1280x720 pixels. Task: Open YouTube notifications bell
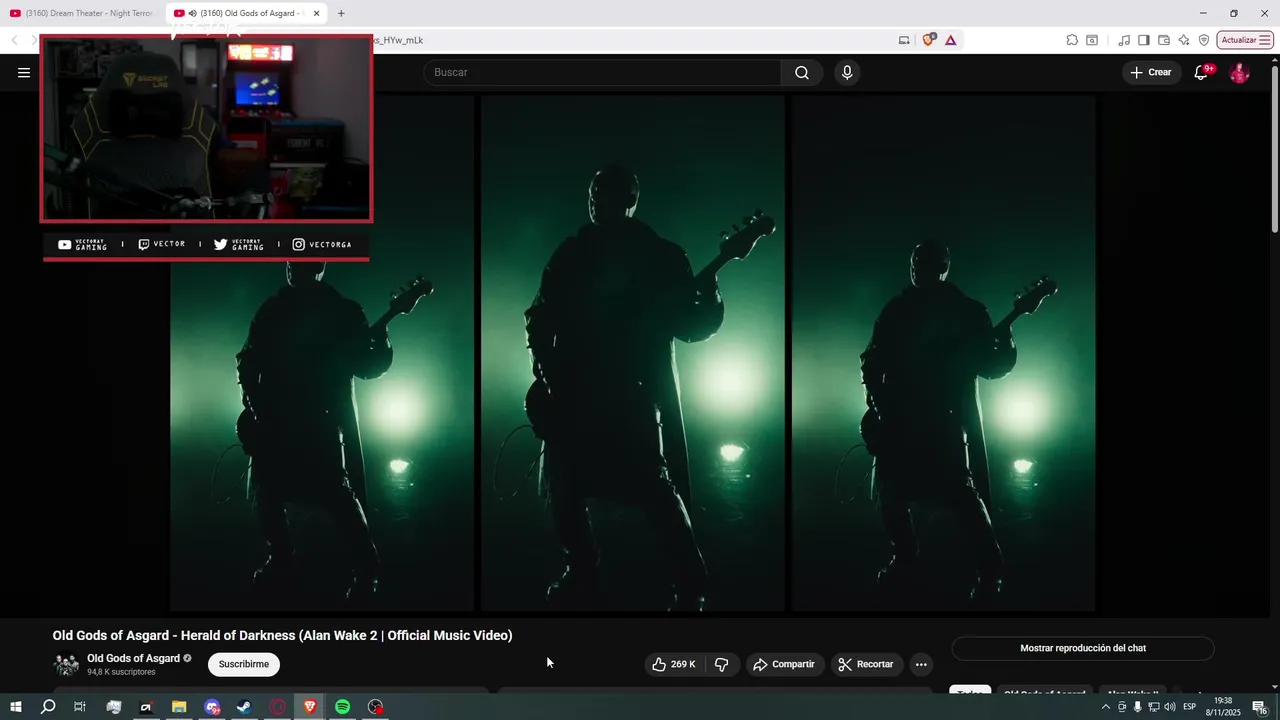point(1202,72)
